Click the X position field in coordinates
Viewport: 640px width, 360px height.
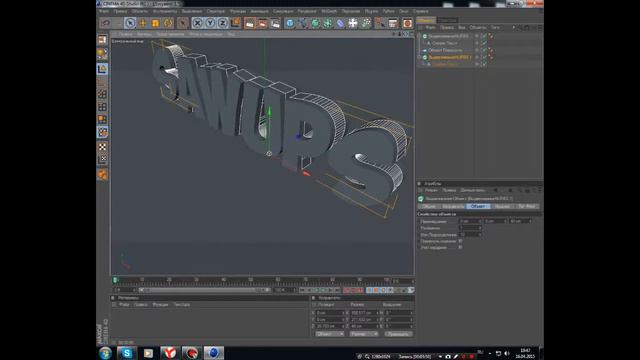(x=330, y=313)
